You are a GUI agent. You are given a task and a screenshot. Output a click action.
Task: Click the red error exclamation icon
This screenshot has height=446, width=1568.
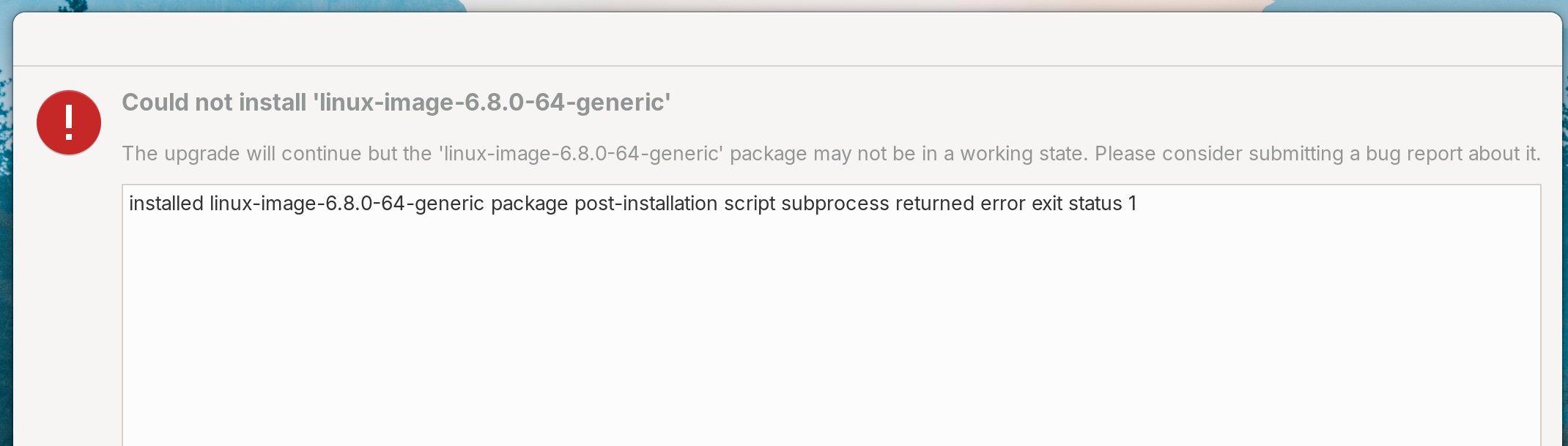69,122
